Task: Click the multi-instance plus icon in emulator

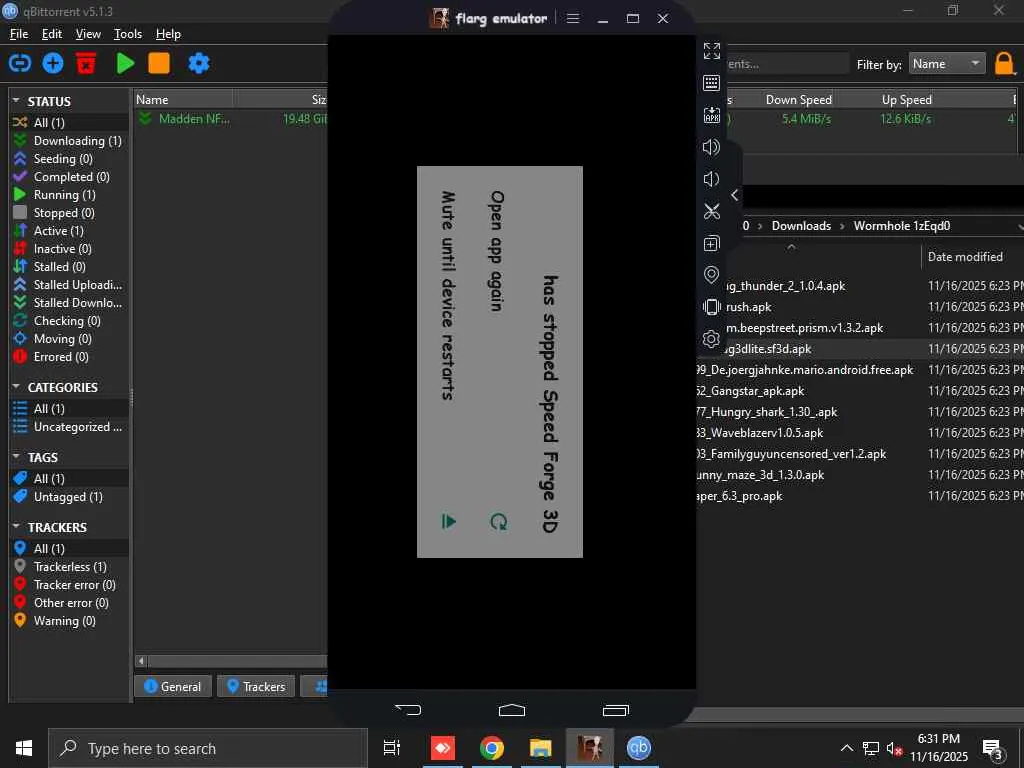Action: click(711, 243)
